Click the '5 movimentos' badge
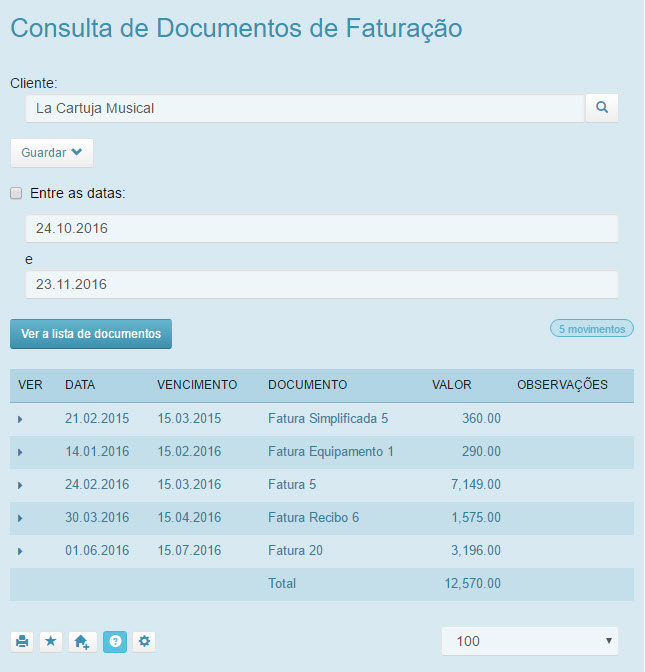The image size is (645, 672). pos(591,328)
